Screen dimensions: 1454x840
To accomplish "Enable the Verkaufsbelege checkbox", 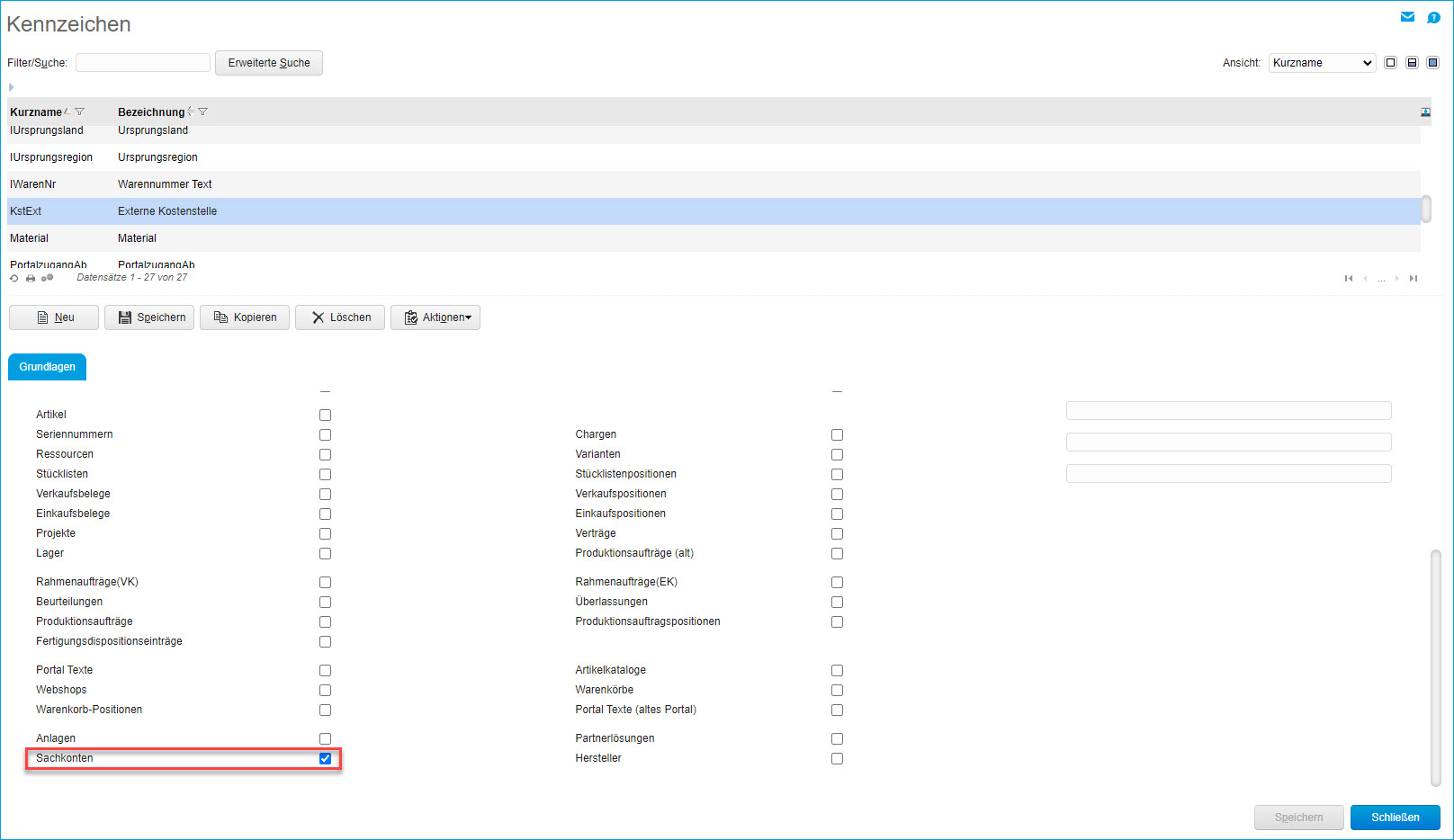I will pyautogui.click(x=325, y=495).
